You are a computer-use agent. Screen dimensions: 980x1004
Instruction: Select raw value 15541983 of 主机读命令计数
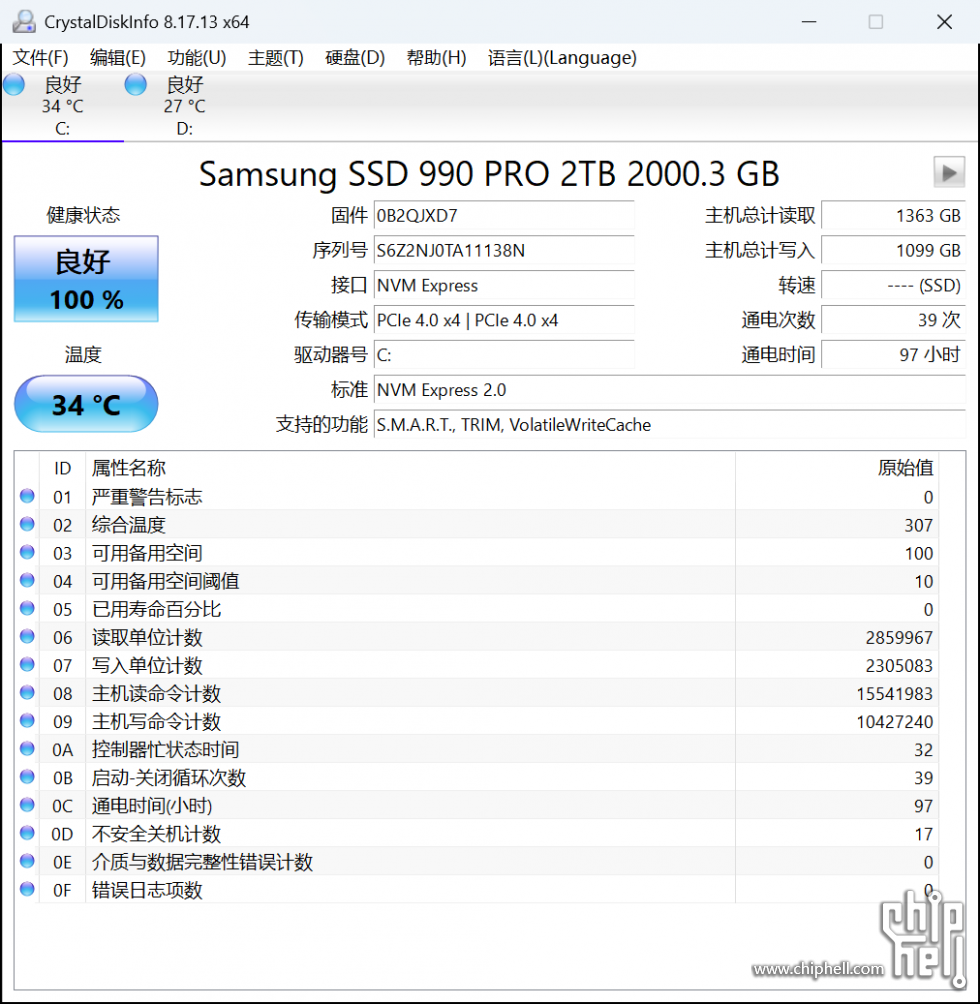[894, 694]
